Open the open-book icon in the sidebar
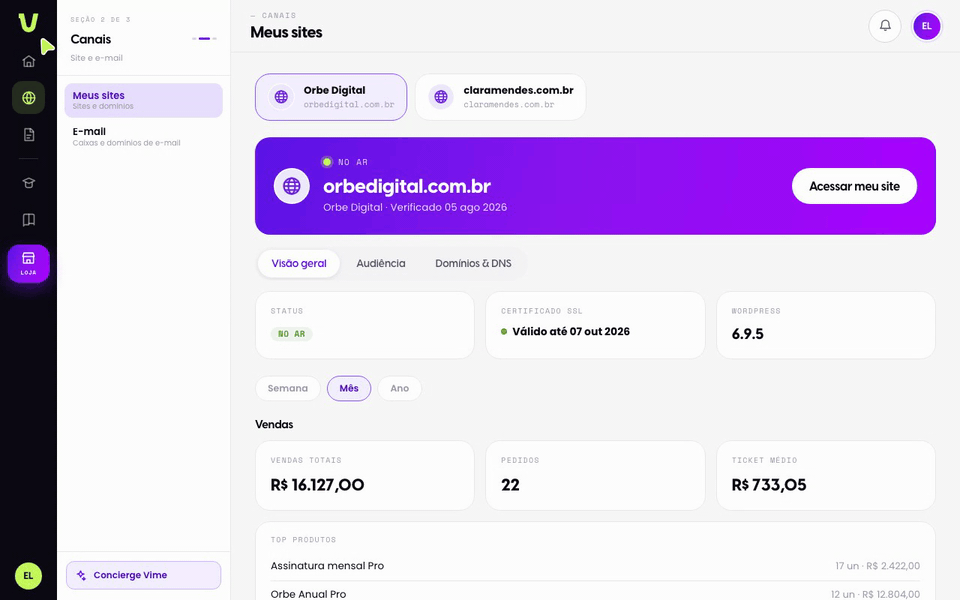The width and height of the screenshot is (960, 600). coord(28,220)
